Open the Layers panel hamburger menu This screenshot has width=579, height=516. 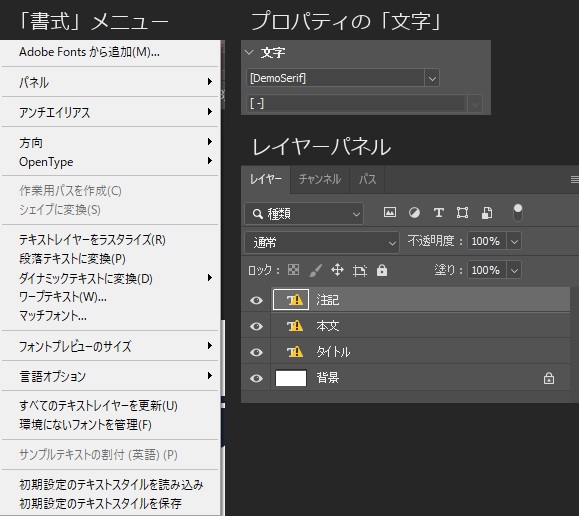point(575,180)
